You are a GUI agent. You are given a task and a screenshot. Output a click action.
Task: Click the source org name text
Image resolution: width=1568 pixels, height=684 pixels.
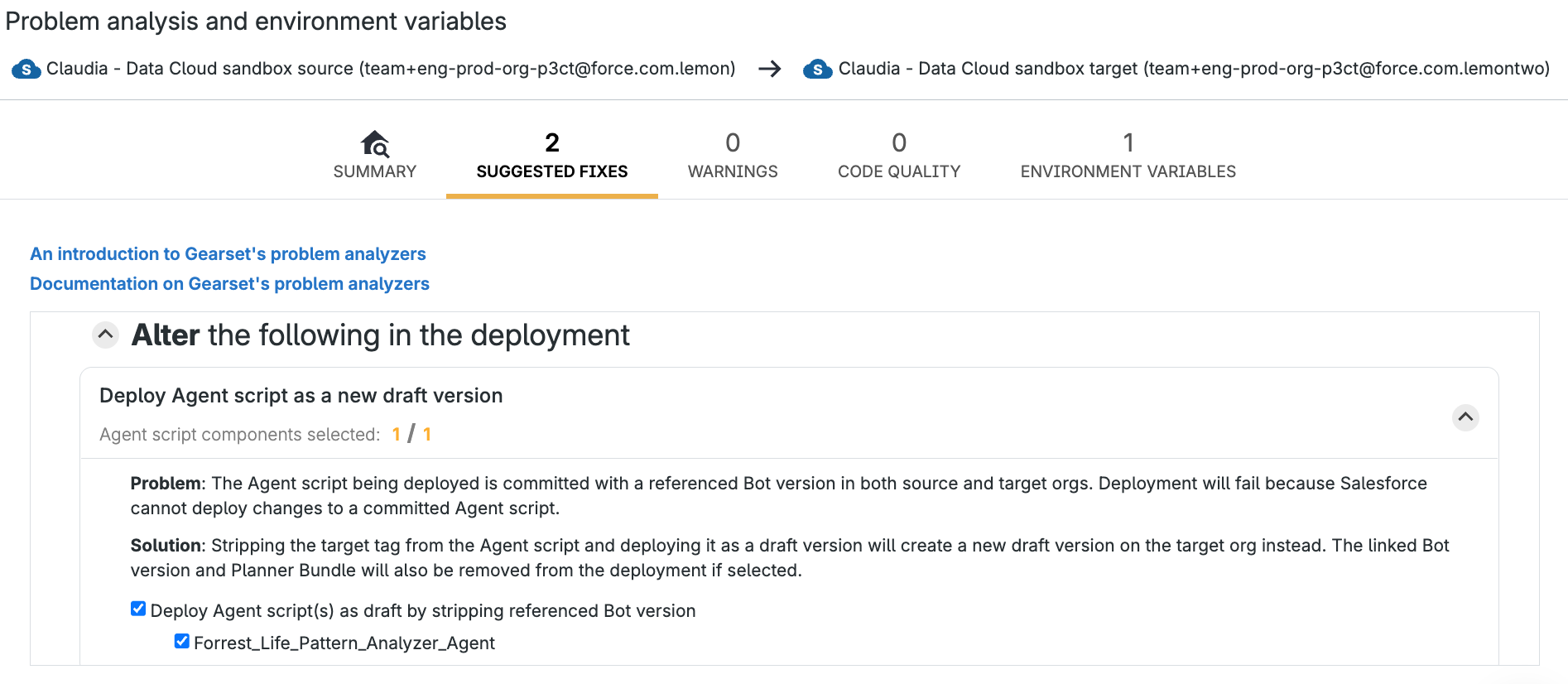(391, 69)
